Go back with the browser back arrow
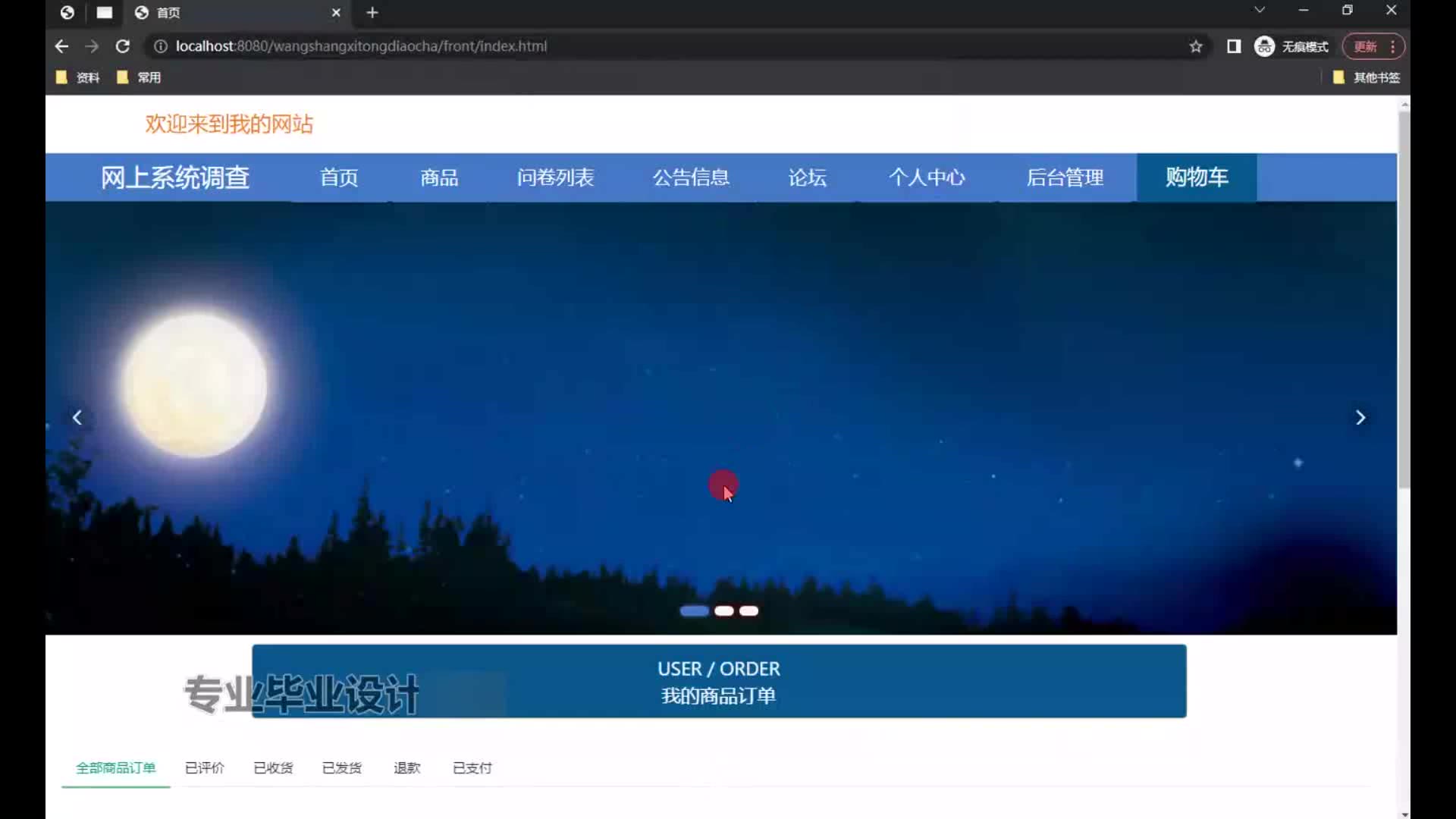This screenshot has height=819, width=1456. click(x=61, y=46)
